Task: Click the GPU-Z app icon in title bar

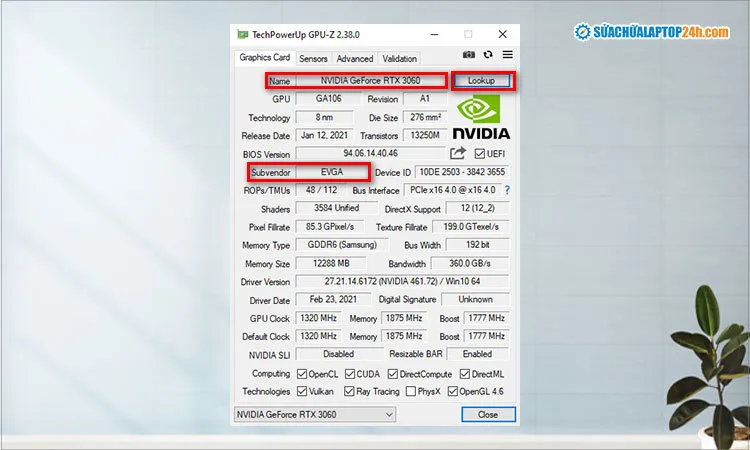Action: pos(243,34)
